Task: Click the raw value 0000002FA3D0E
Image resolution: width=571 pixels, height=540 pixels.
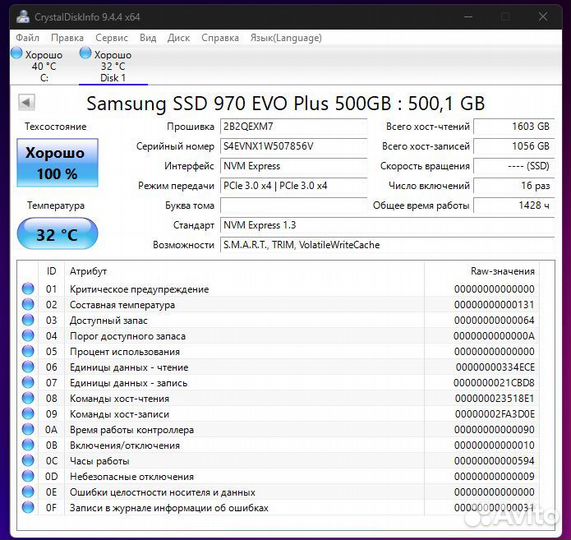Action: pos(495,414)
